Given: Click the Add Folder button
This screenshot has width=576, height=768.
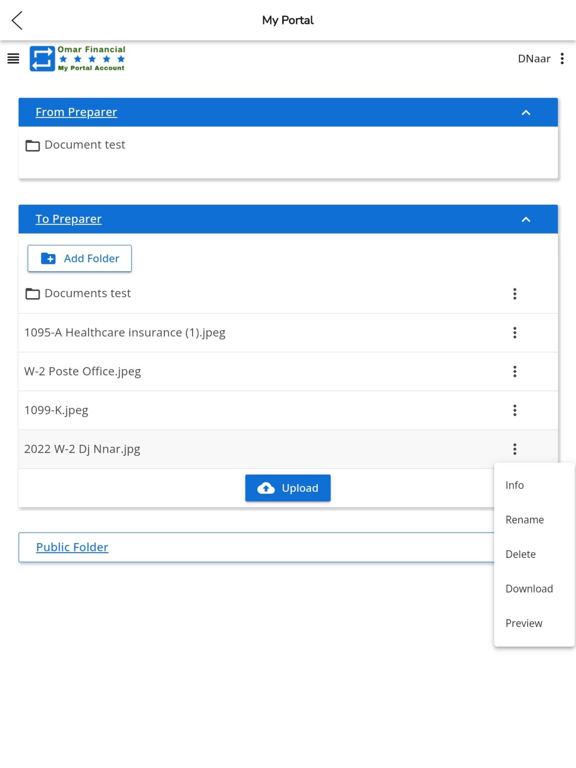Looking at the screenshot, I should pyautogui.click(x=79, y=259).
